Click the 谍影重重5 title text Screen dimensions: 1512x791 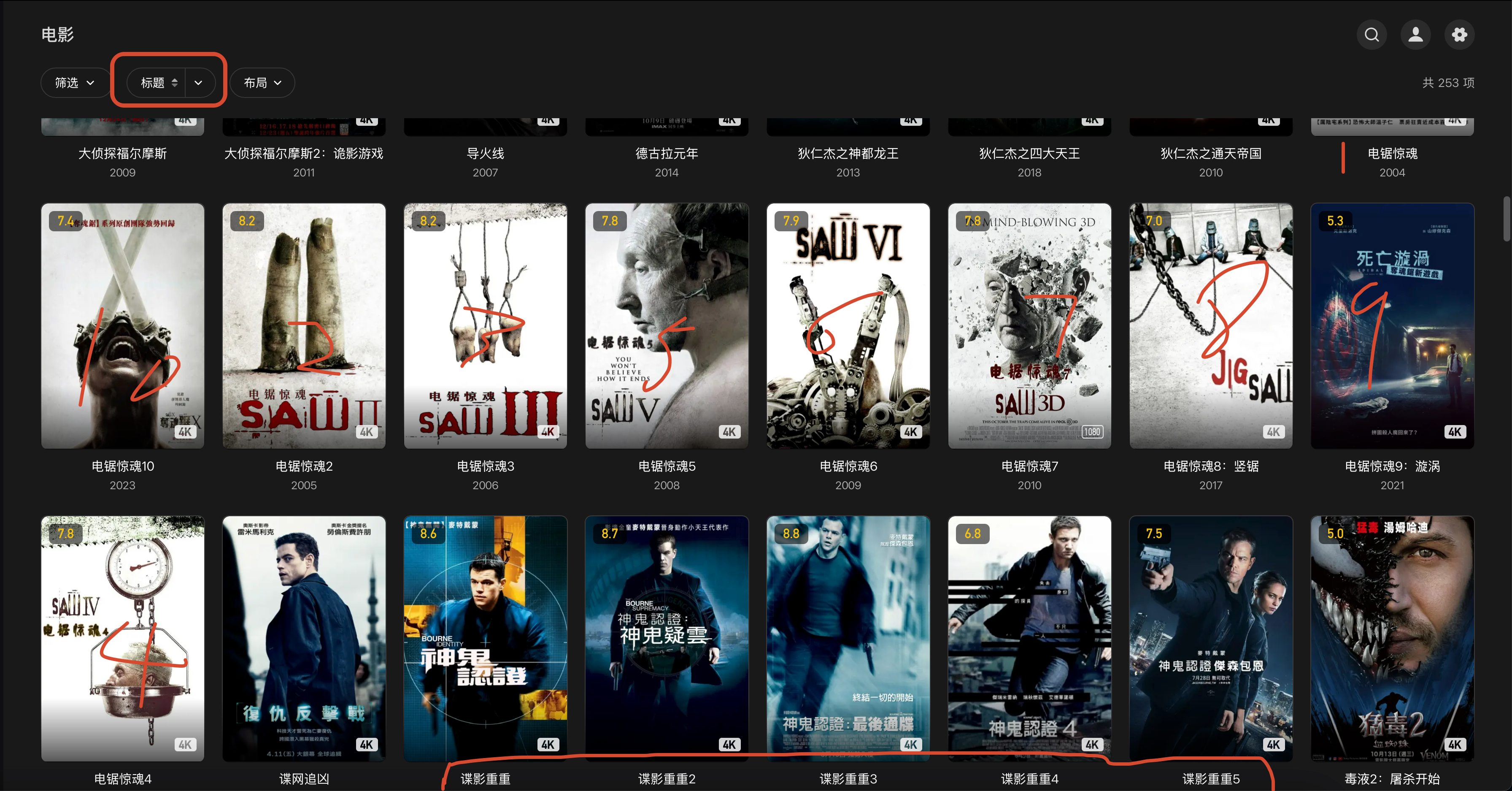click(x=1211, y=779)
